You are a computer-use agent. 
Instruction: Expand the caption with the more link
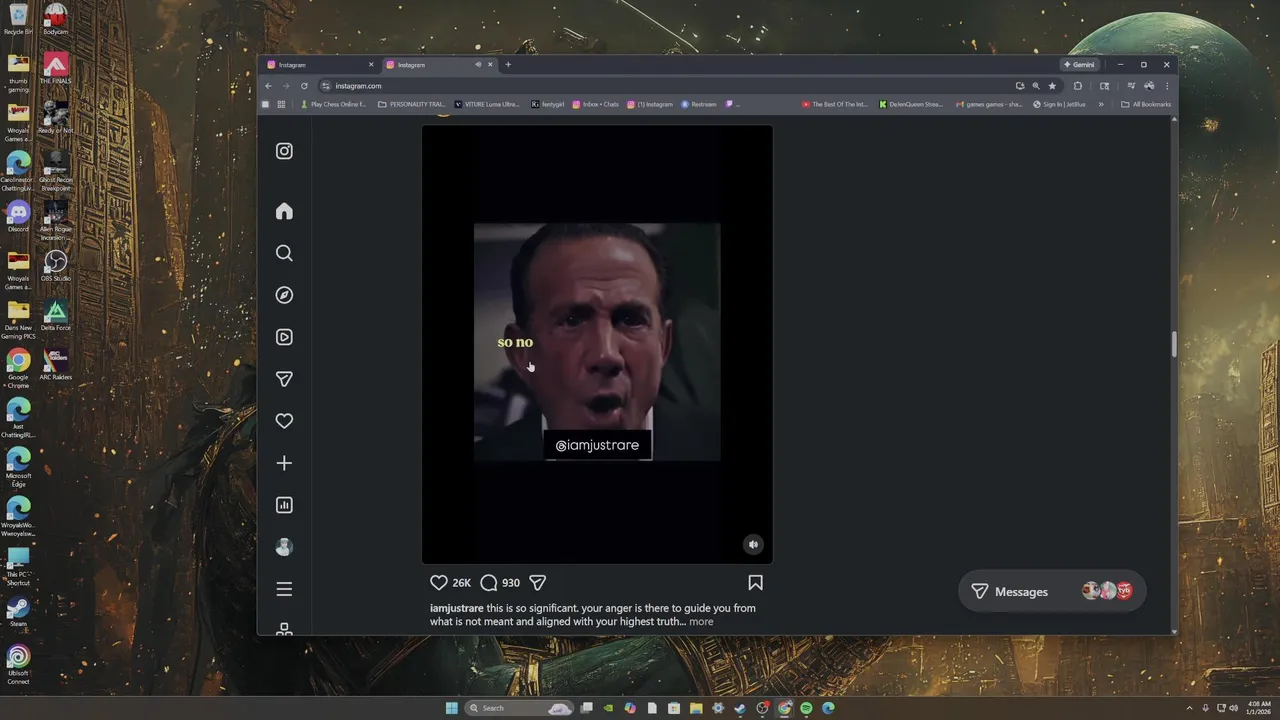point(701,622)
